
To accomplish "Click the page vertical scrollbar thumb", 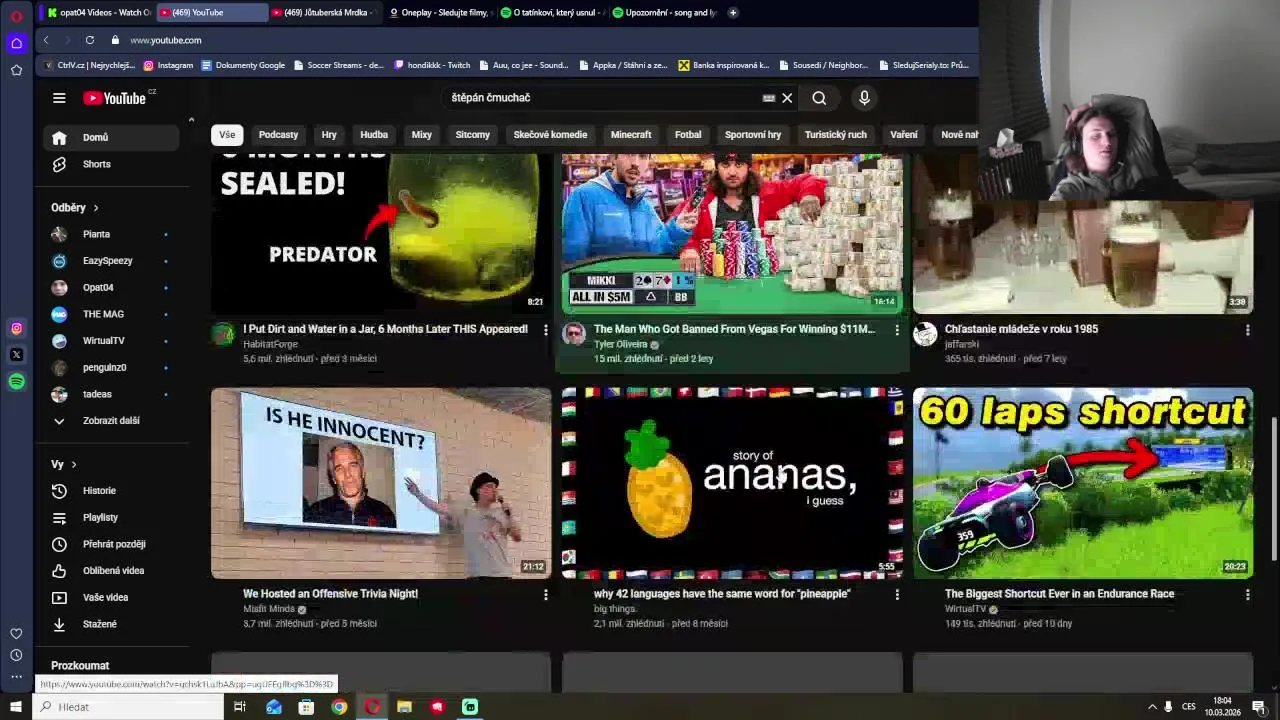I will coord(1273,488).
